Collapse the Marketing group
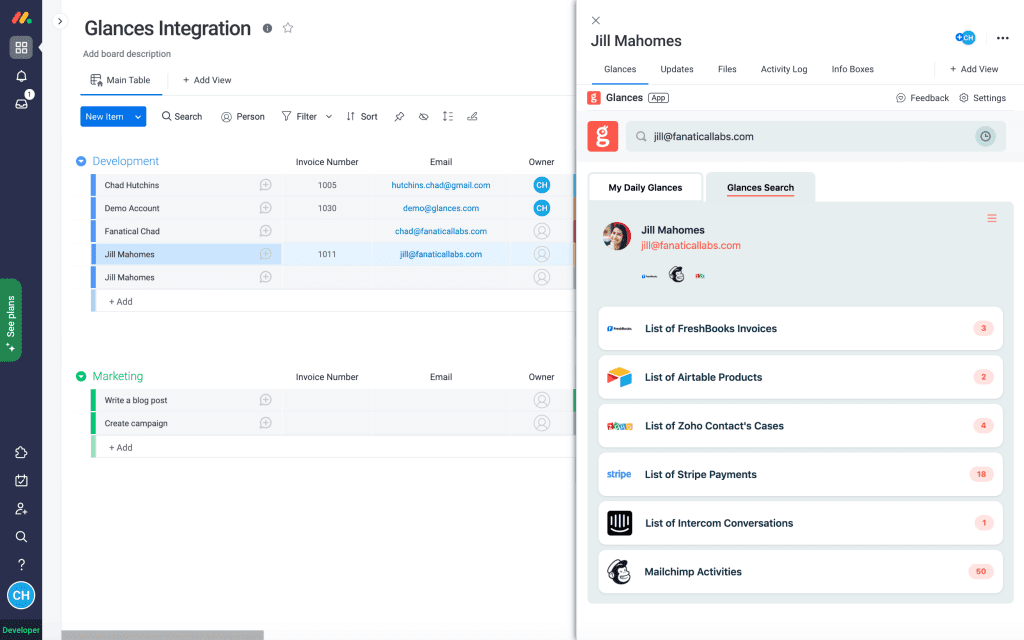This screenshot has height=640, width=1024. click(x=81, y=376)
